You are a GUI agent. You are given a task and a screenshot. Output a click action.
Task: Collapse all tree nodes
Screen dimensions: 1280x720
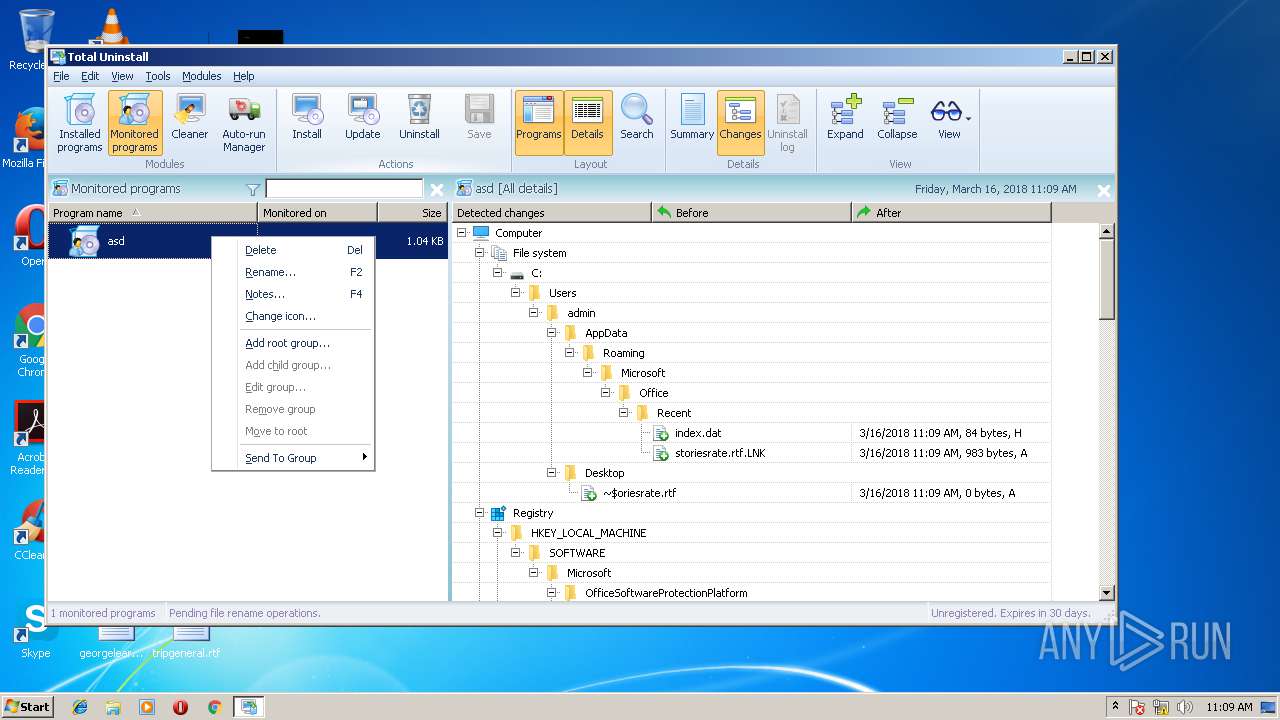click(897, 118)
